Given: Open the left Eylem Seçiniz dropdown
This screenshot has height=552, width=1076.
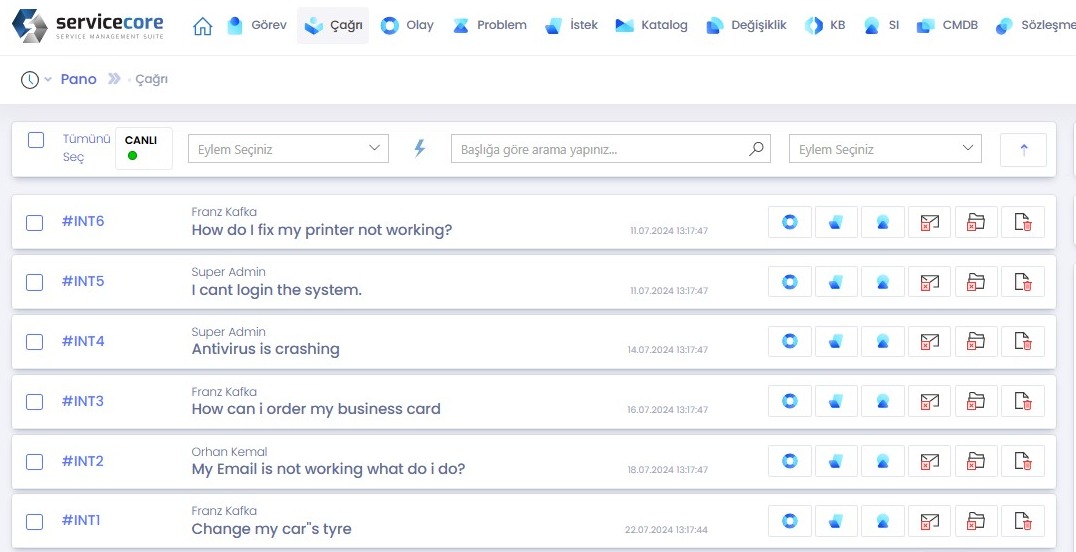Looking at the screenshot, I should 288,149.
